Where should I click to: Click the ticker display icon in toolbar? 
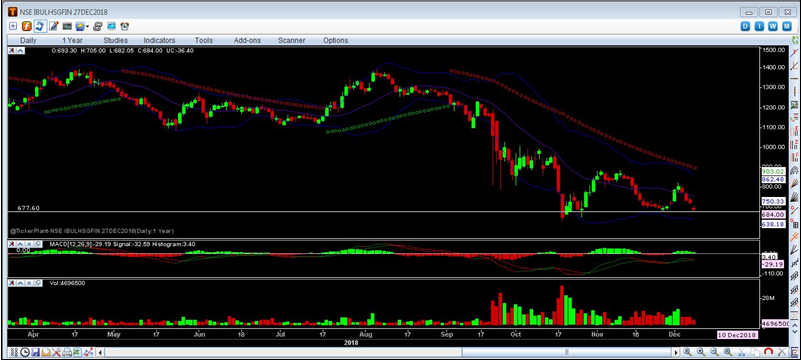pos(67,26)
